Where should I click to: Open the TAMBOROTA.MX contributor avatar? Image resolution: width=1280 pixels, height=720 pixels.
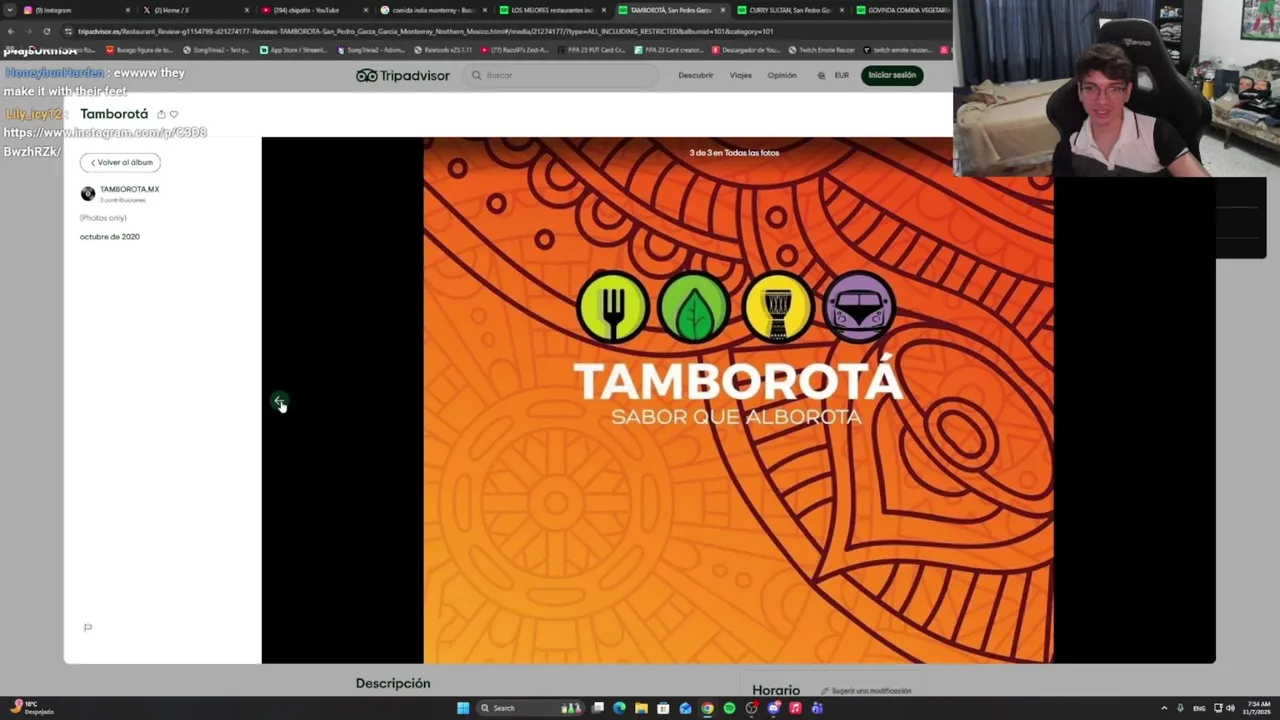coord(88,193)
